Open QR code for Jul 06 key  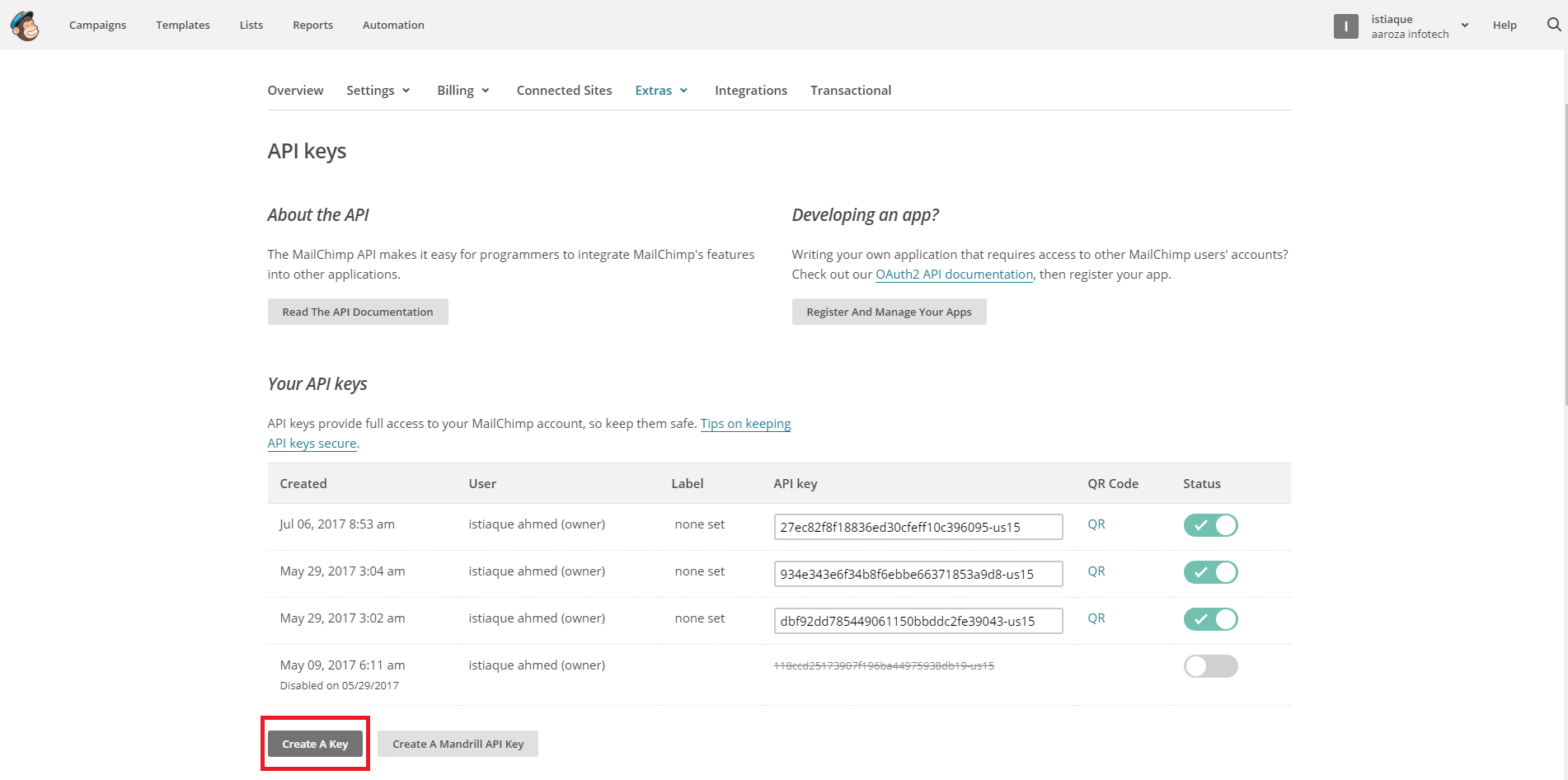click(1096, 524)
